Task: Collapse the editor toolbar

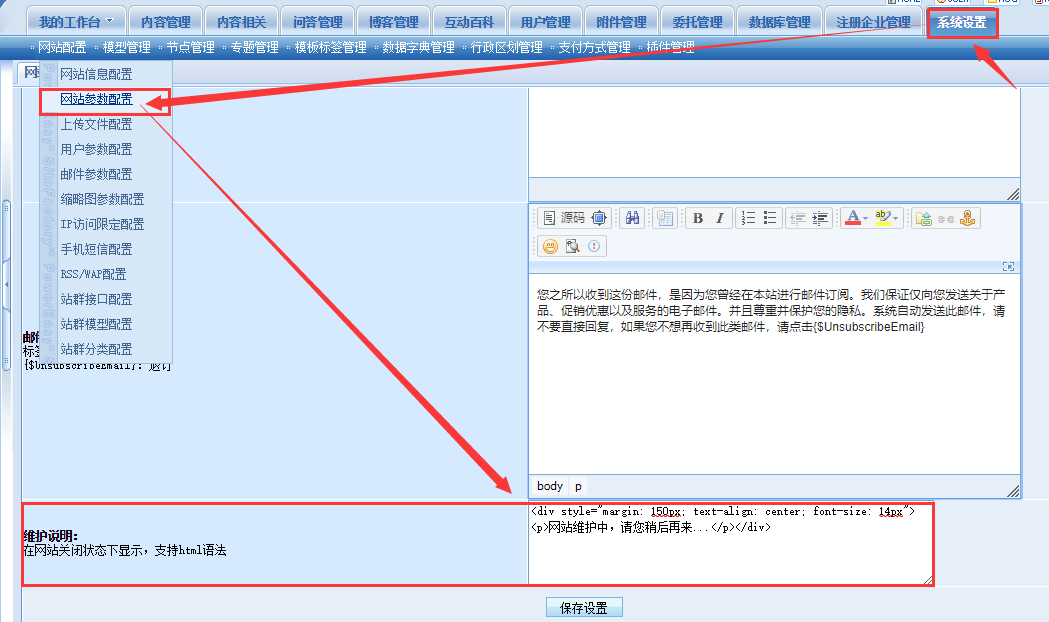Action: 1008,266
